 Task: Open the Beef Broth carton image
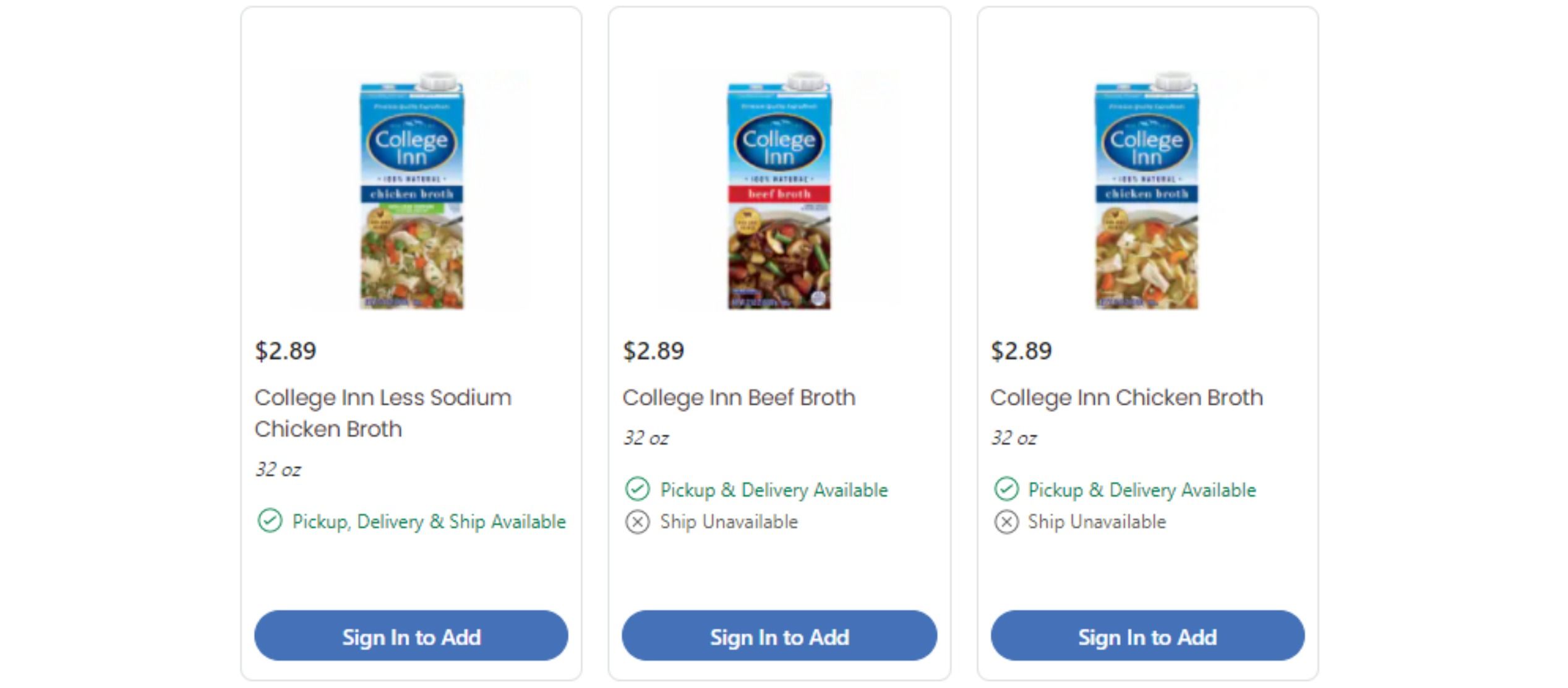click(x=779, y=191)
